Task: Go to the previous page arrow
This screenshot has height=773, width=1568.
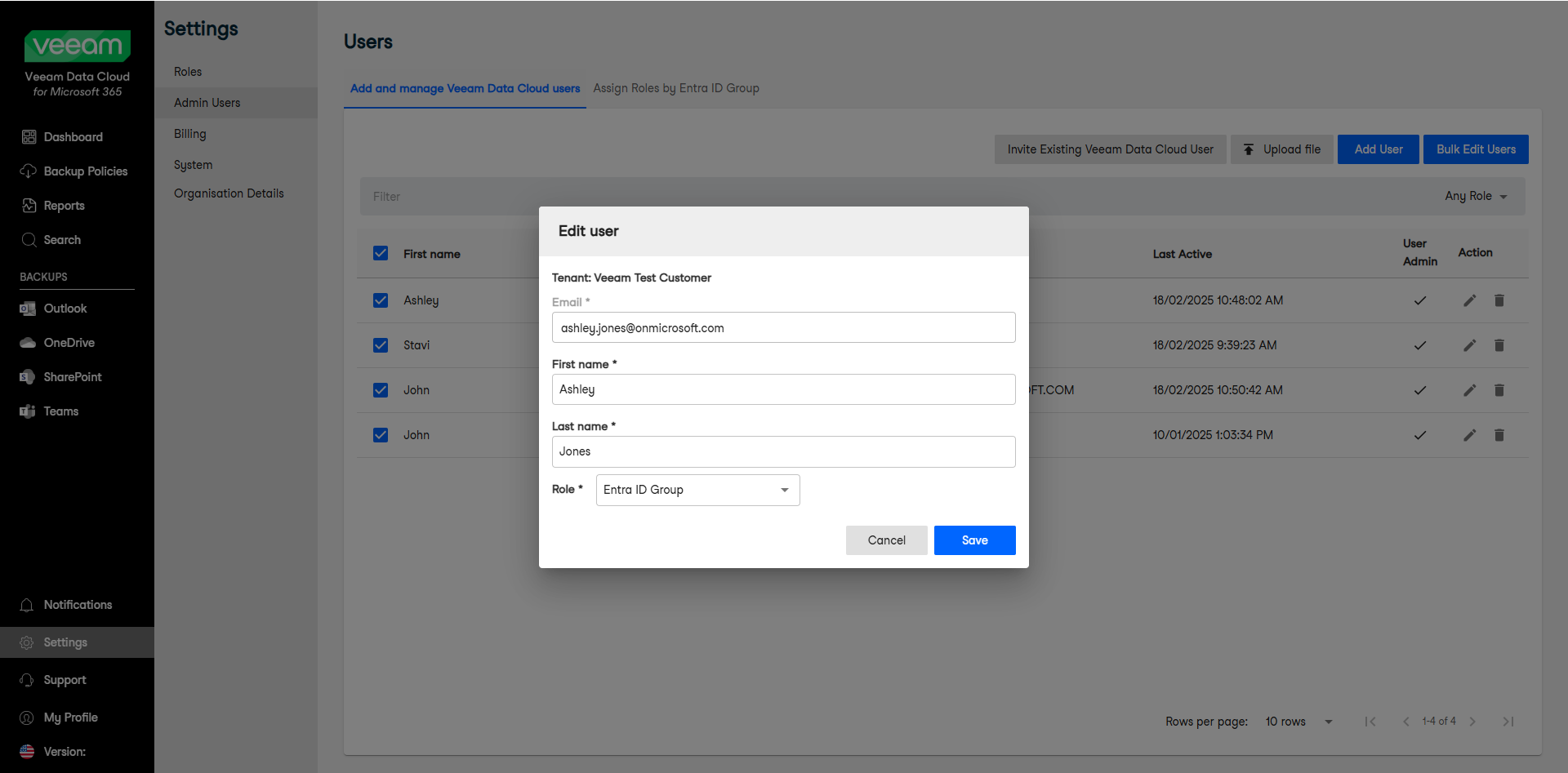Action: pyautogui.click(x=1405, y=722)
